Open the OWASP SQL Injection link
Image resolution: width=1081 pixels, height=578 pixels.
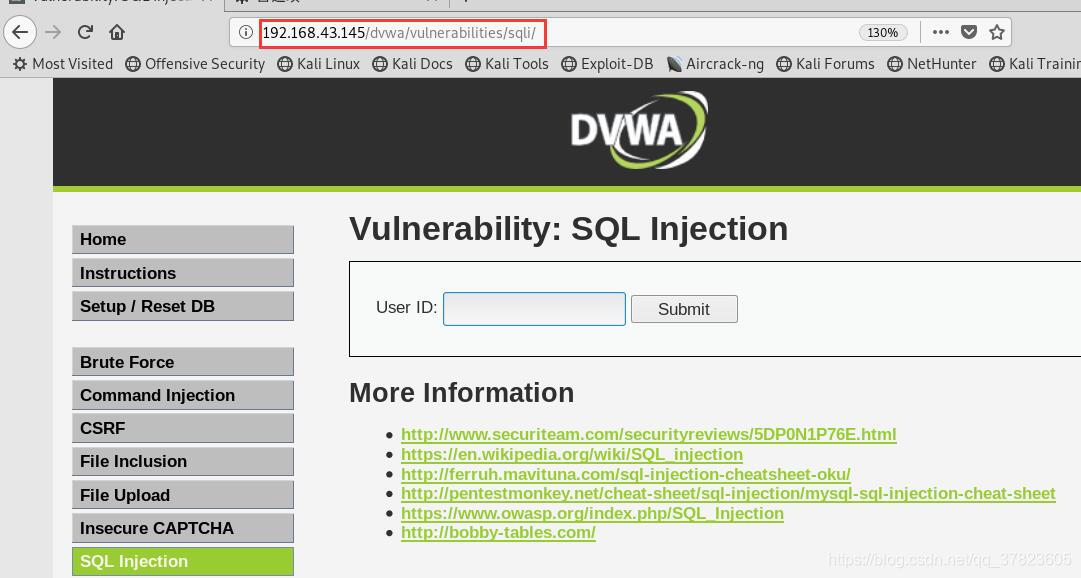[x=592, y=513]
